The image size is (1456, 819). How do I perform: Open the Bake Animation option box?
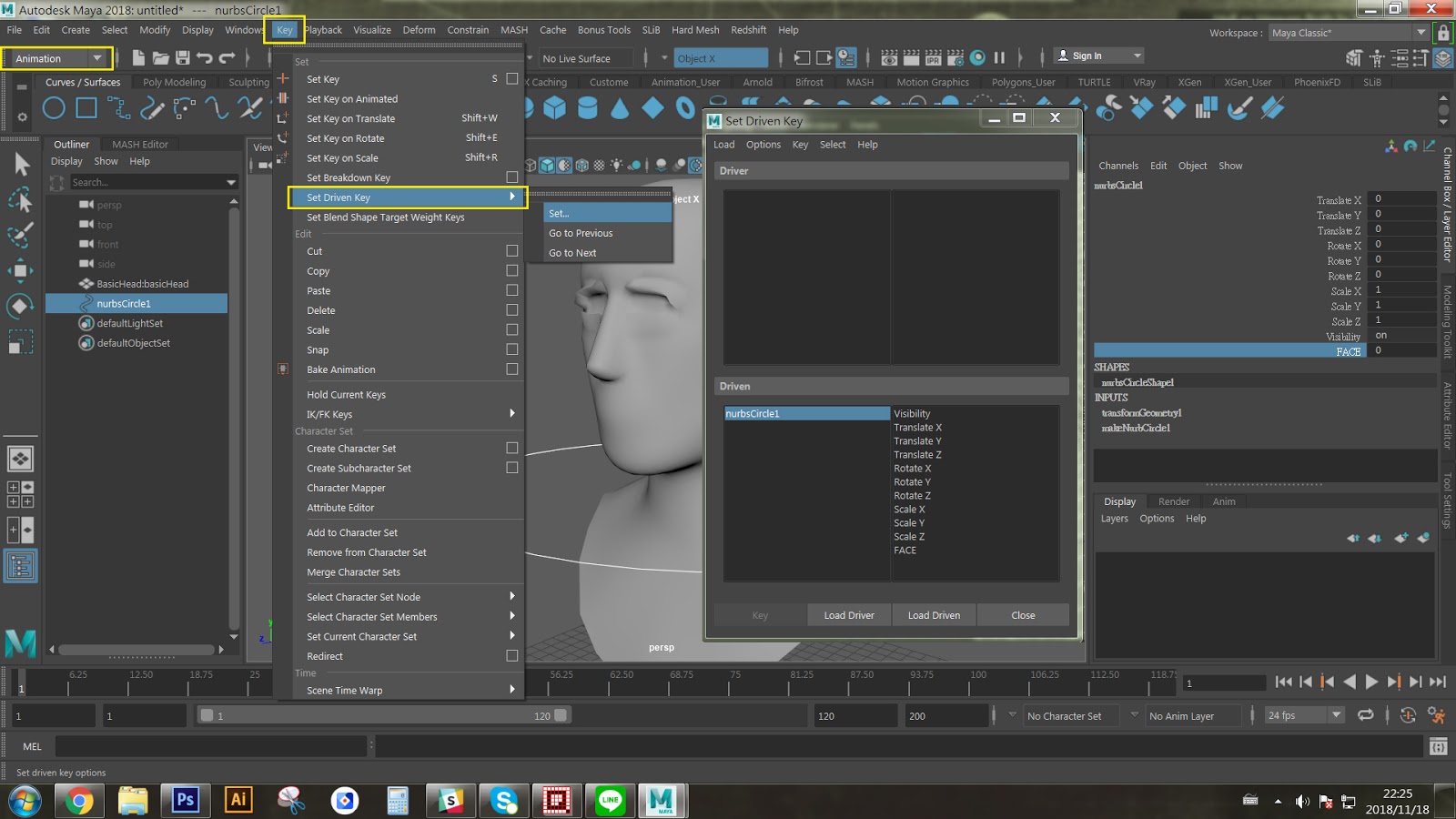point(512,369)
